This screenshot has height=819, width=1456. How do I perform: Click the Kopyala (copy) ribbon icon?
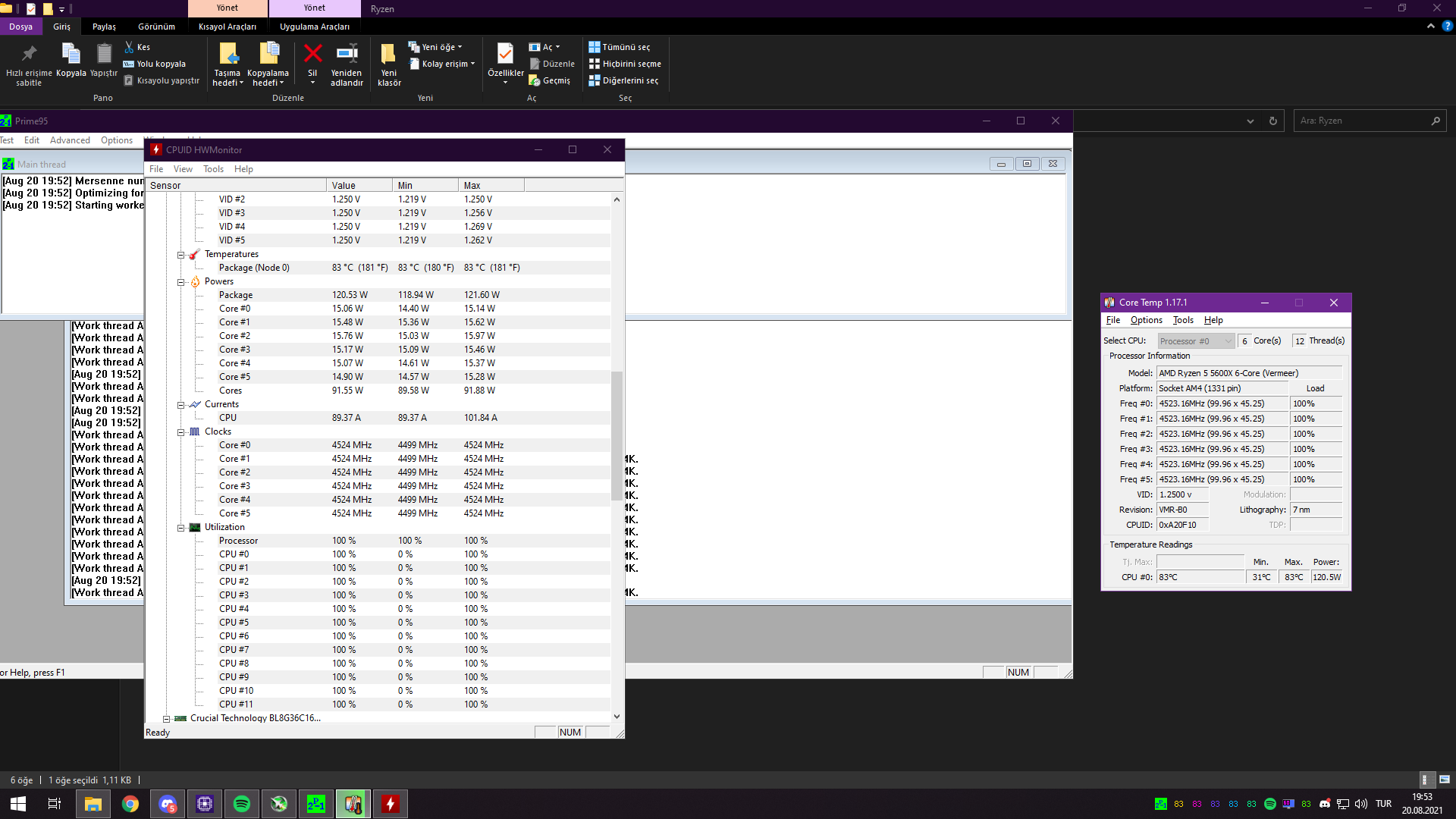pos(71,54)
